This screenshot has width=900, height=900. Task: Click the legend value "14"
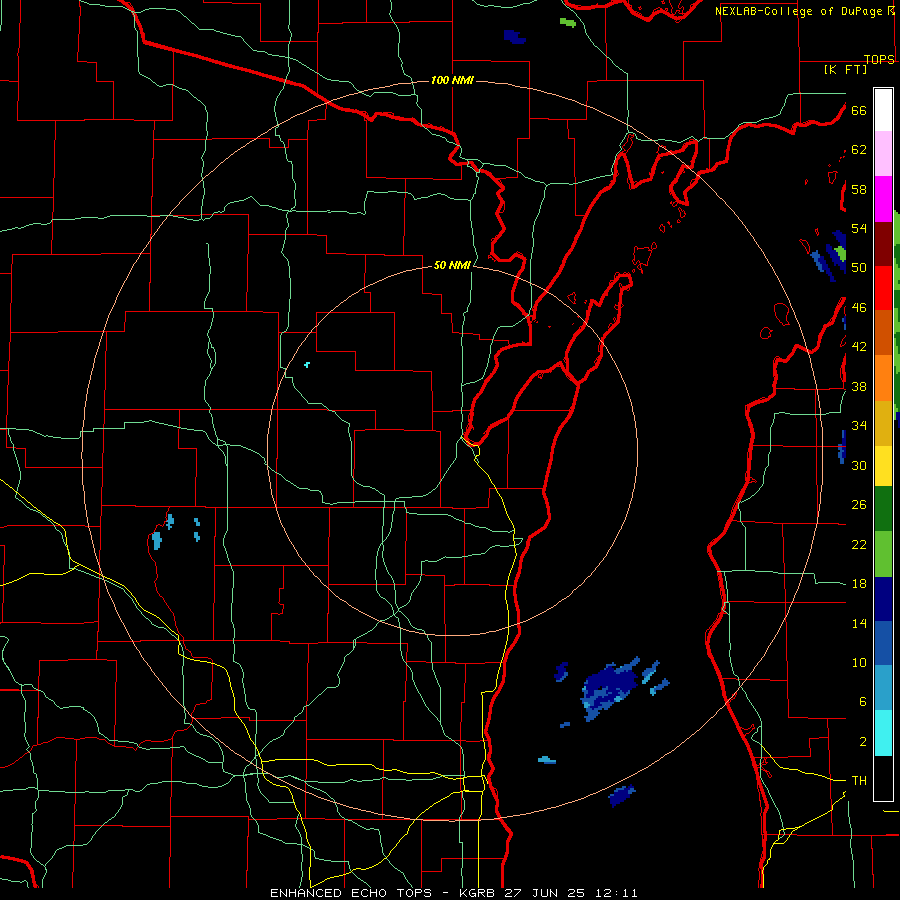(x=859, y=623)
